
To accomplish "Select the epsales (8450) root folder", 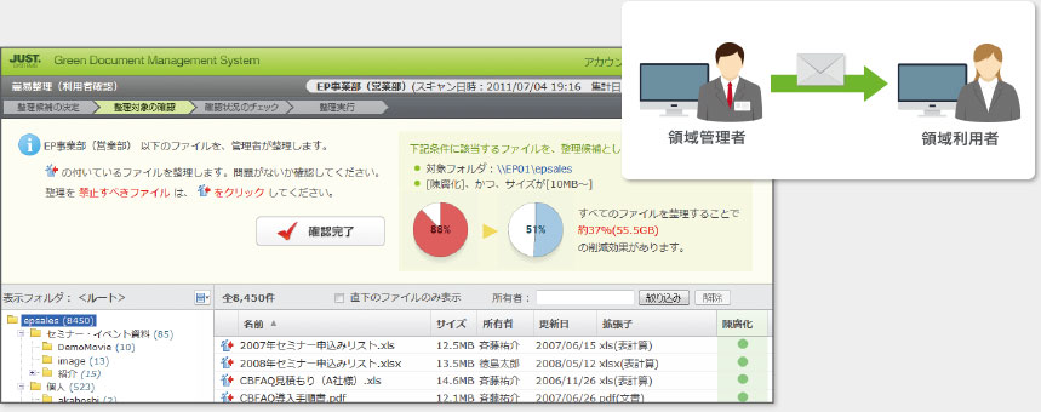I will click(x=59, y=320).
